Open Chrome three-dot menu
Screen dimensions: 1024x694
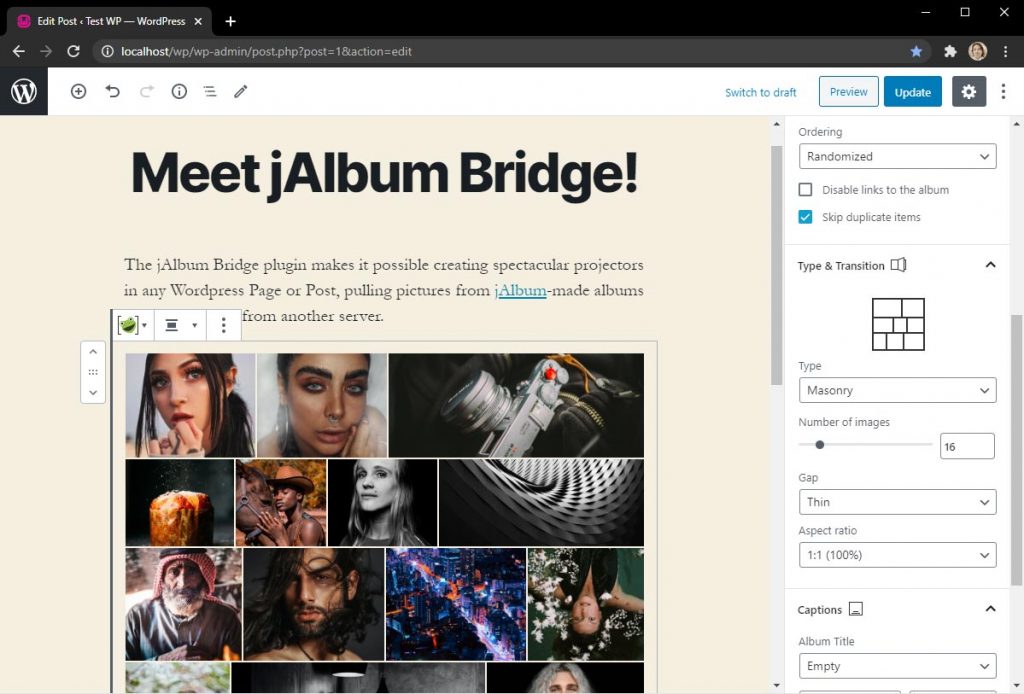pyautogui.click(x=1006, y=52)
